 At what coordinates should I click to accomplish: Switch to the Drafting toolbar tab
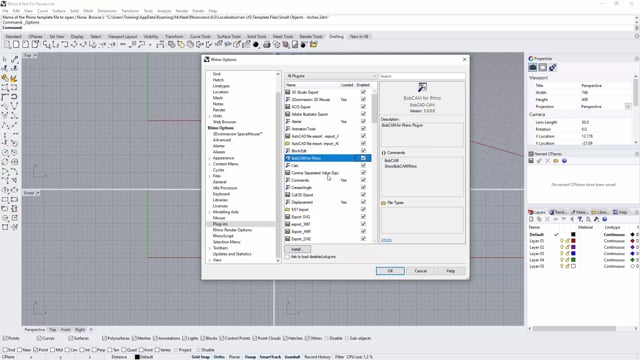336,36
